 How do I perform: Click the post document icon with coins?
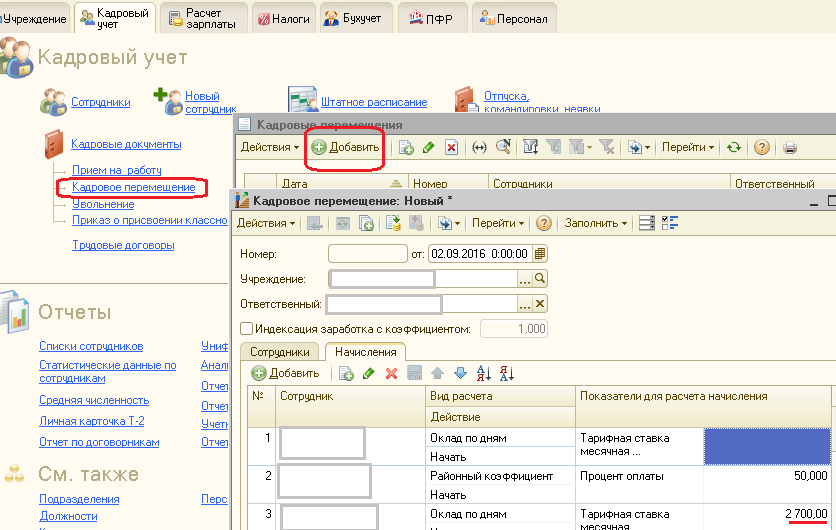tap(393, 223)
